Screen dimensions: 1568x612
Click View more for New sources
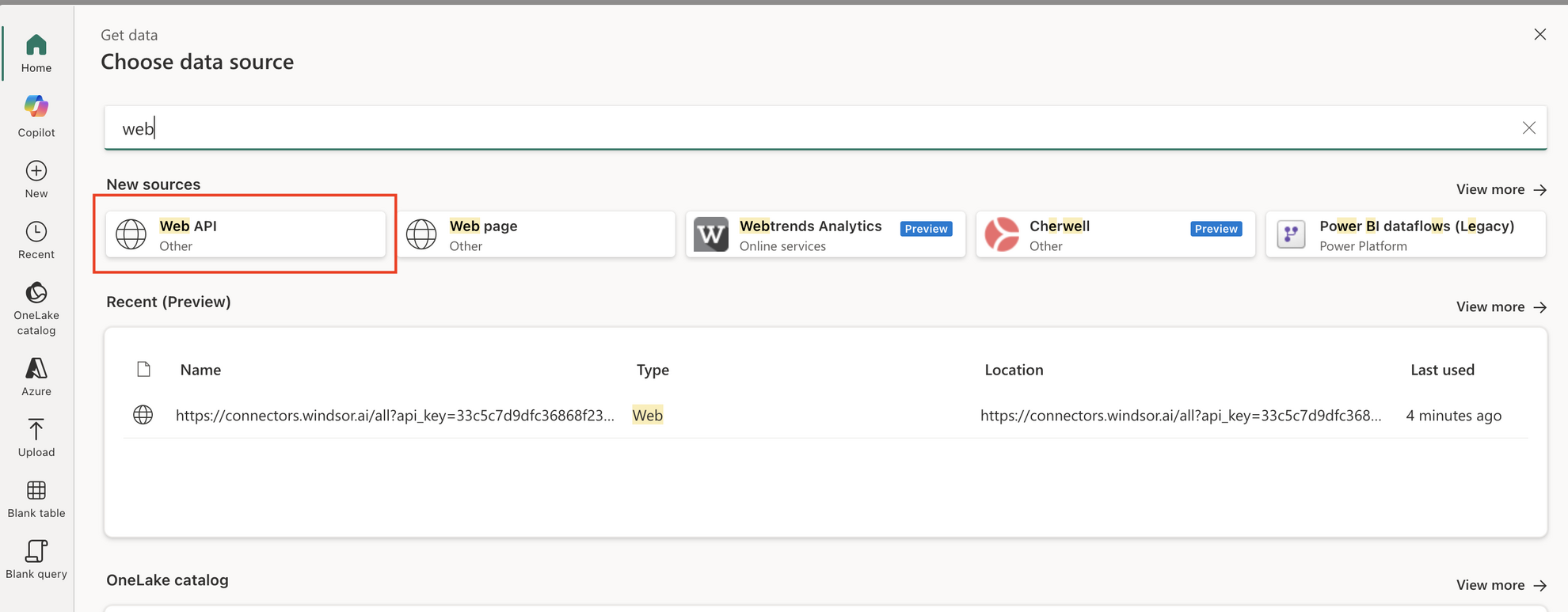(1501, 189)
